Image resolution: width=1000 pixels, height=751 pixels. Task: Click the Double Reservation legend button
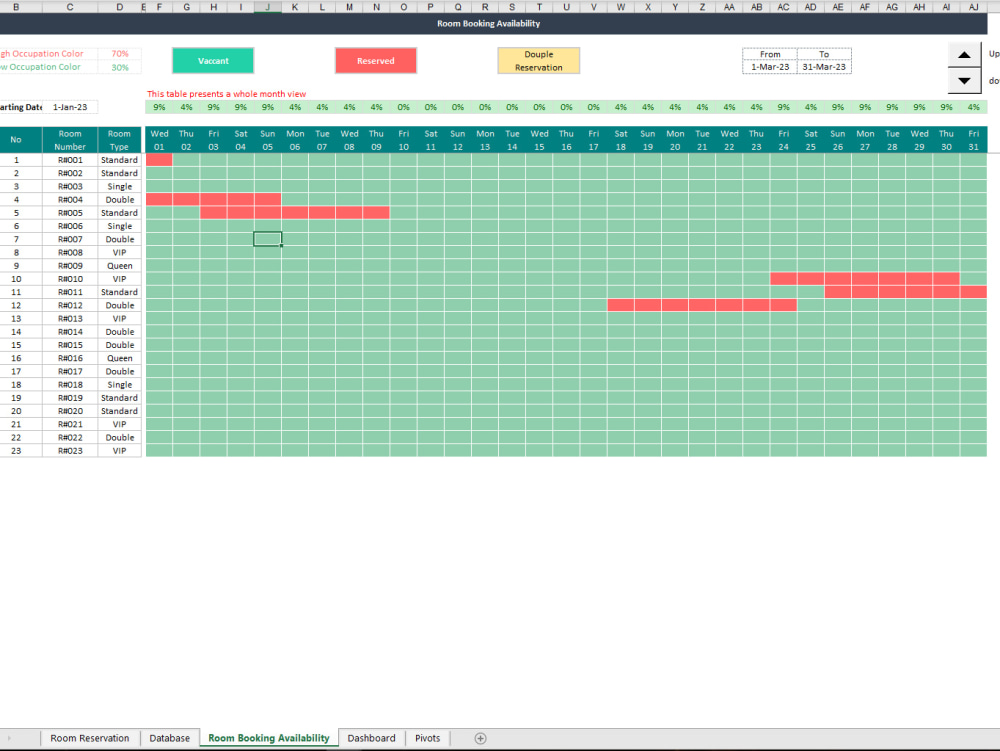coord(538,60)
